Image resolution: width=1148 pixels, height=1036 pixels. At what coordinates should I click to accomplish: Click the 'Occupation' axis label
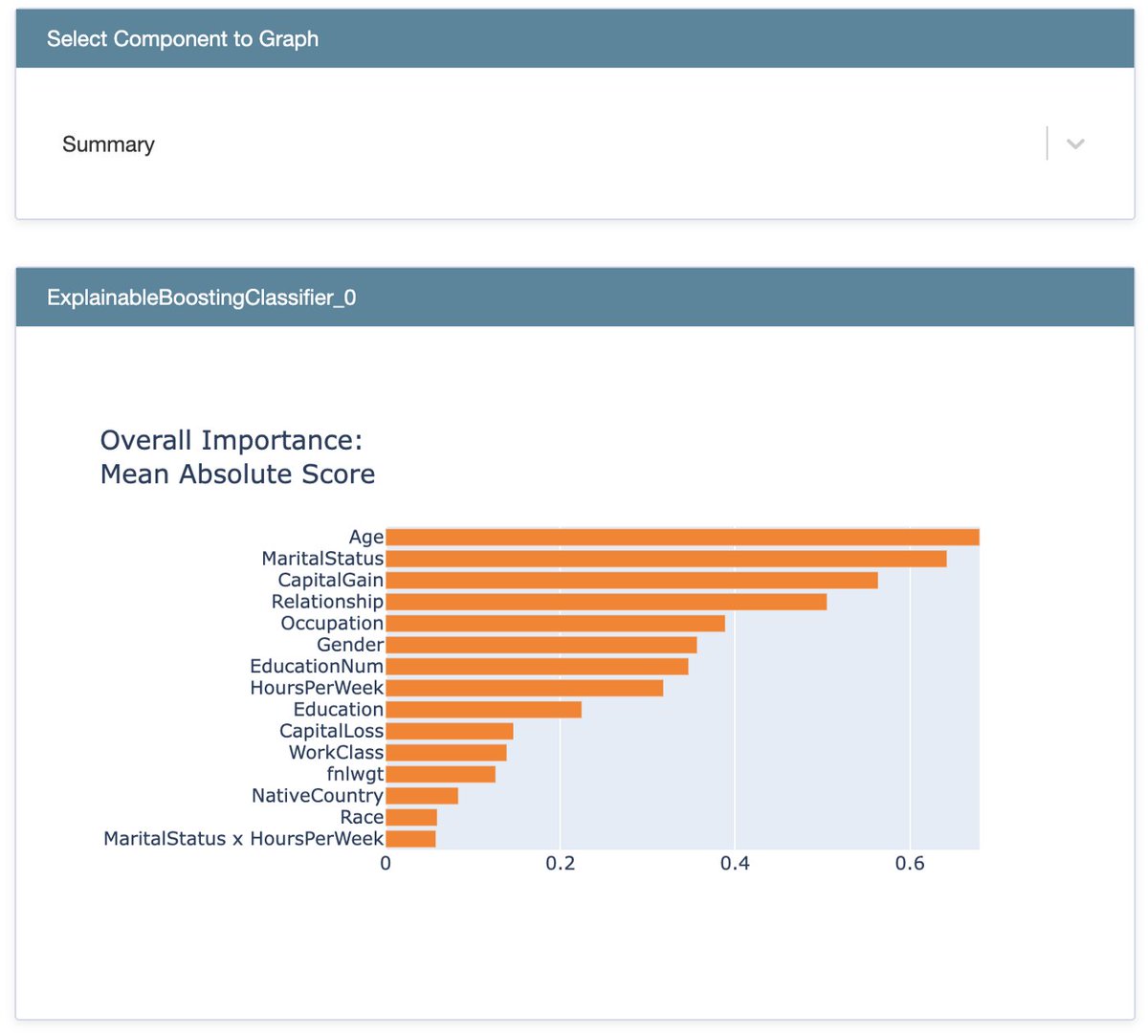(x=332, y=623)
